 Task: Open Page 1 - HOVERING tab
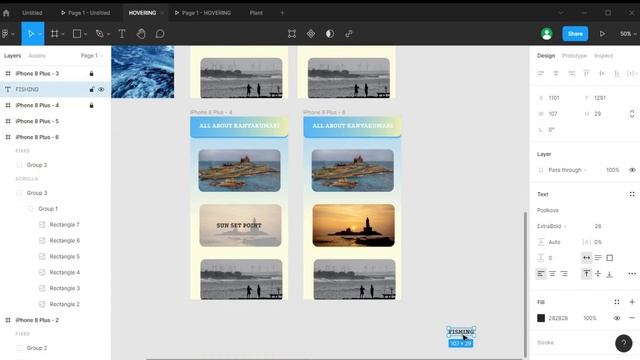(203, 13)
